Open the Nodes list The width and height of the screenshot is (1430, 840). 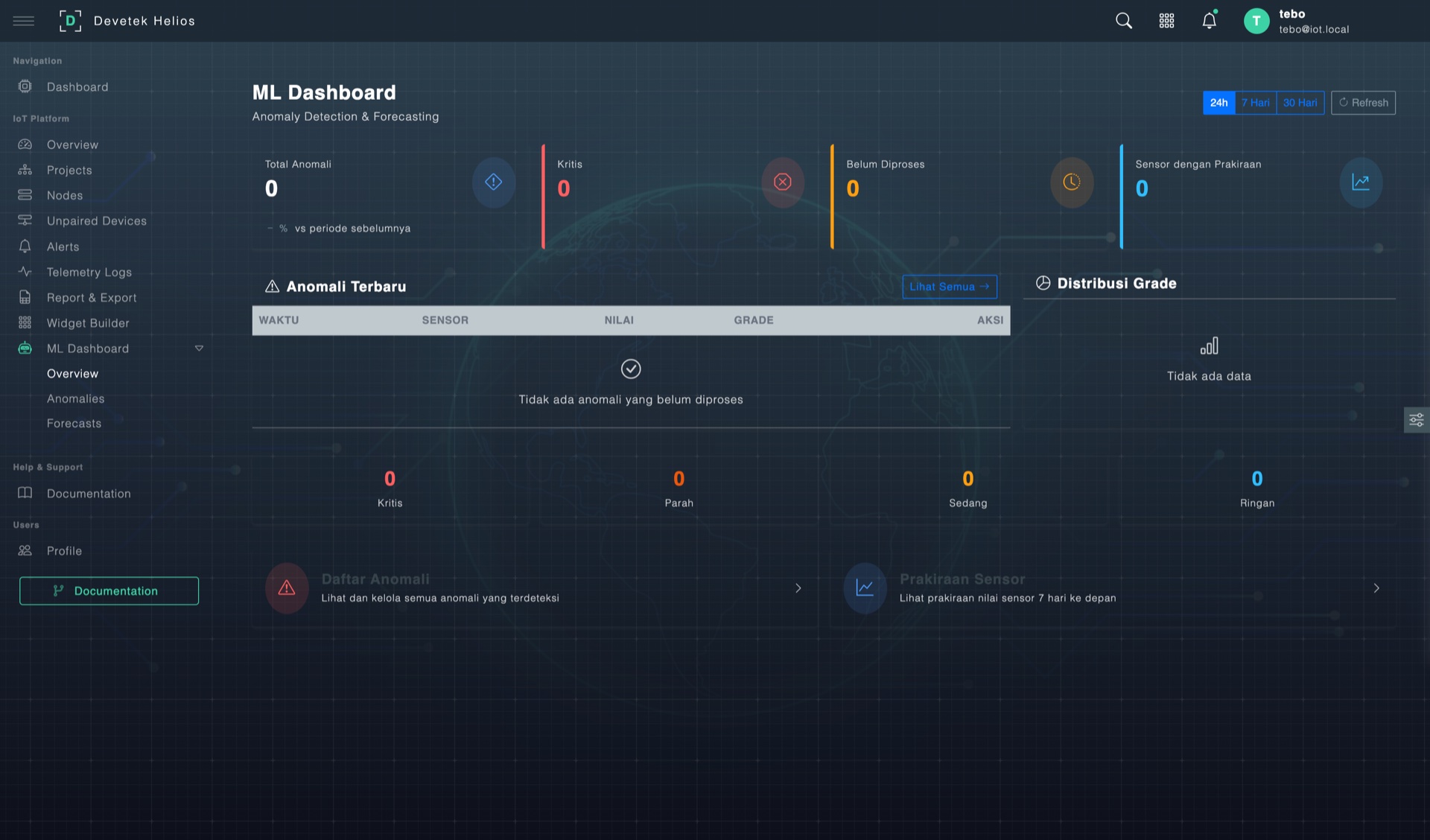[x=65, y=195]
